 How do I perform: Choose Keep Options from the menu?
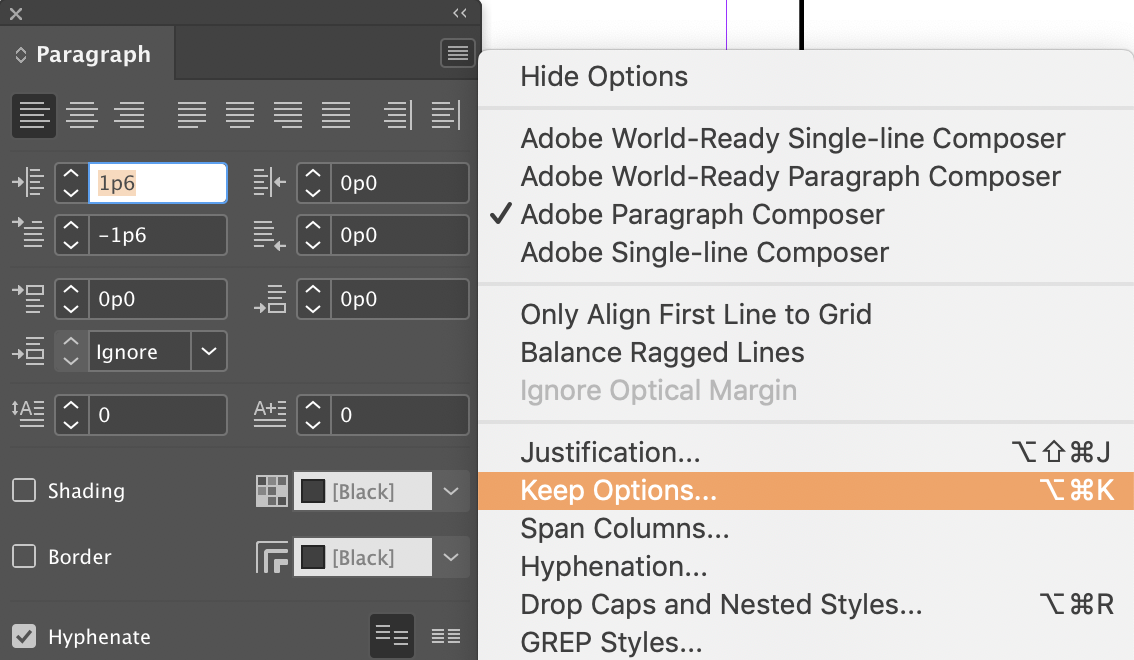pyautogui.click(x=618, y=491)
